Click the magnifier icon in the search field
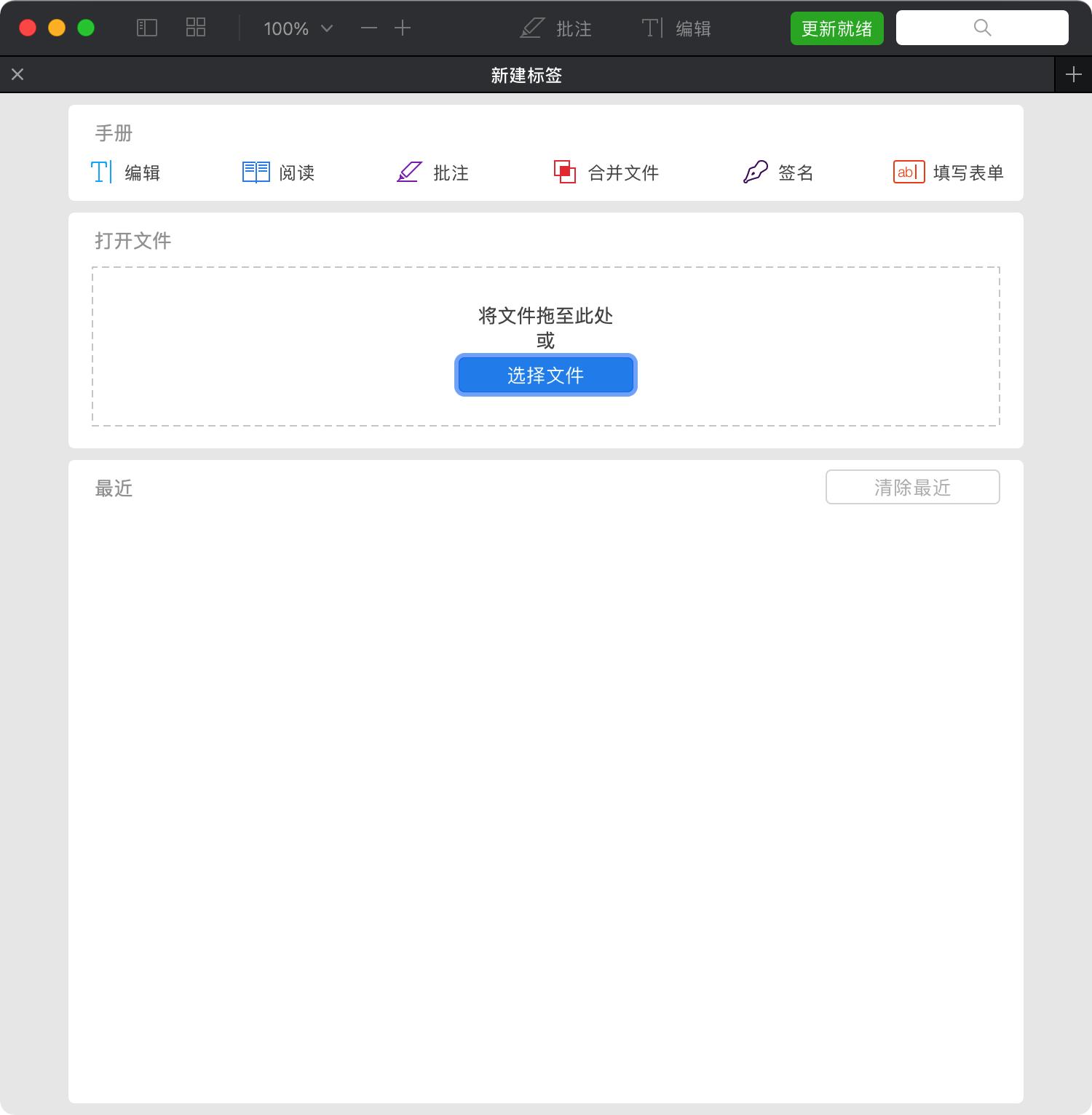Image resolution: width=1092 pixels, height=1115 pixels. coord(982,28)
